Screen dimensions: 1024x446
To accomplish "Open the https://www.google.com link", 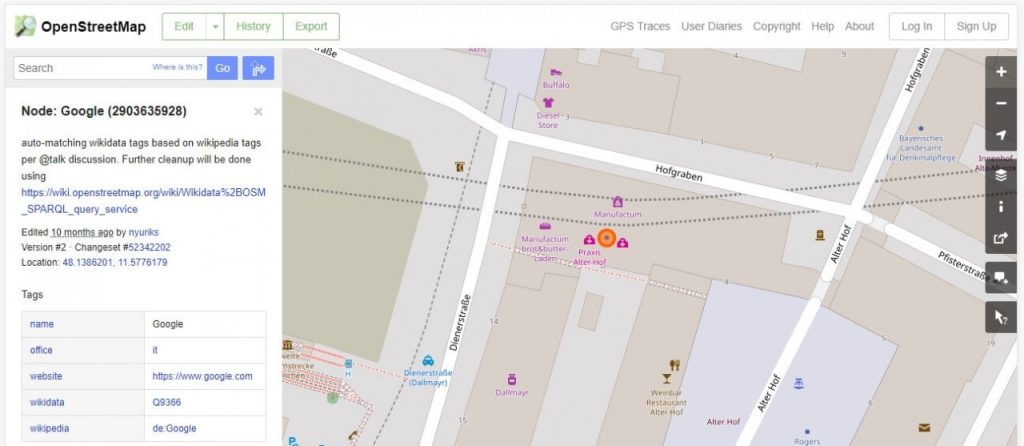I will pos(202,376).
